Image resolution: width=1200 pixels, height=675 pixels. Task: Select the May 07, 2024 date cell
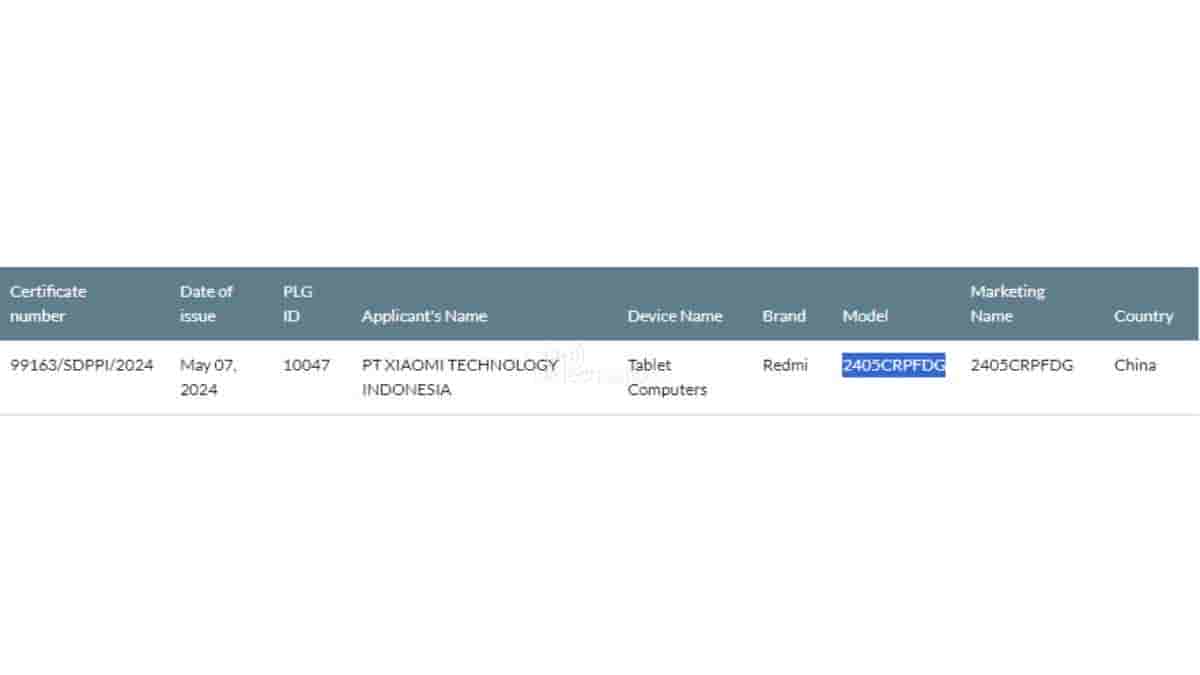click(208, 377)
